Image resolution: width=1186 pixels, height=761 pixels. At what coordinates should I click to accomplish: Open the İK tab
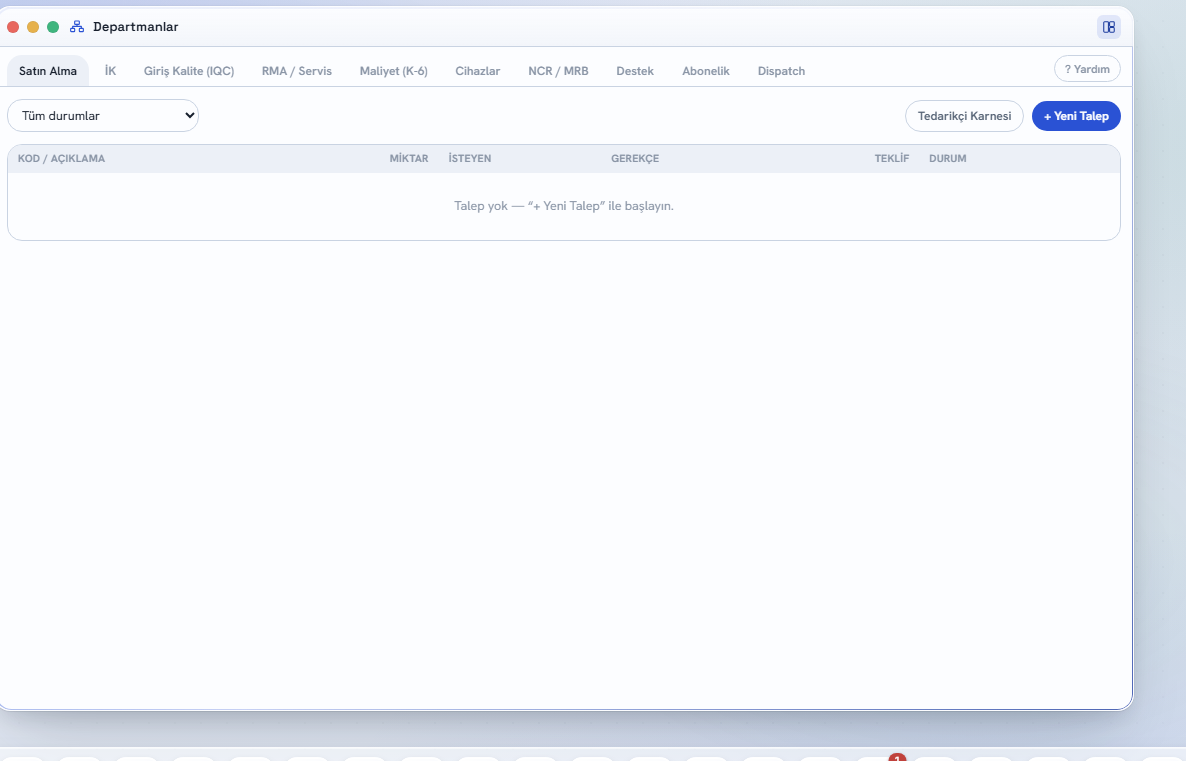[x=110, y=71]
